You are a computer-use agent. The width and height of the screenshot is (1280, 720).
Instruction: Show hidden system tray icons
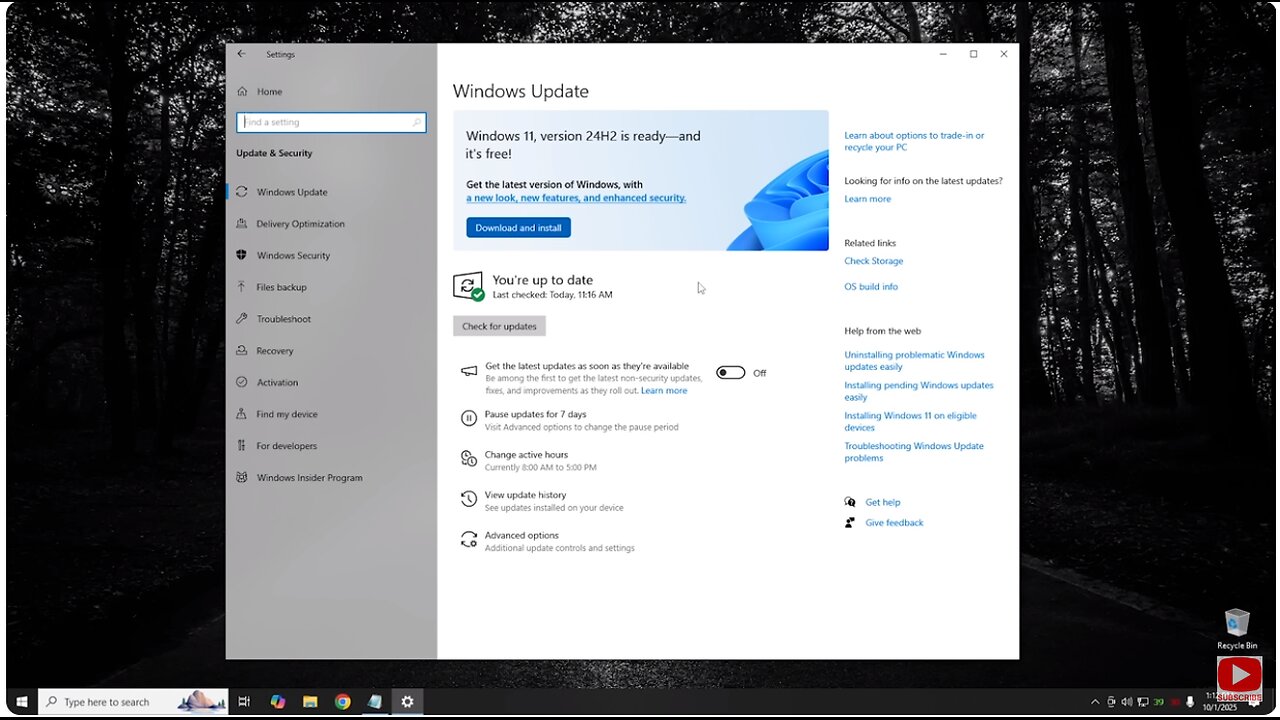point(1095,702)
